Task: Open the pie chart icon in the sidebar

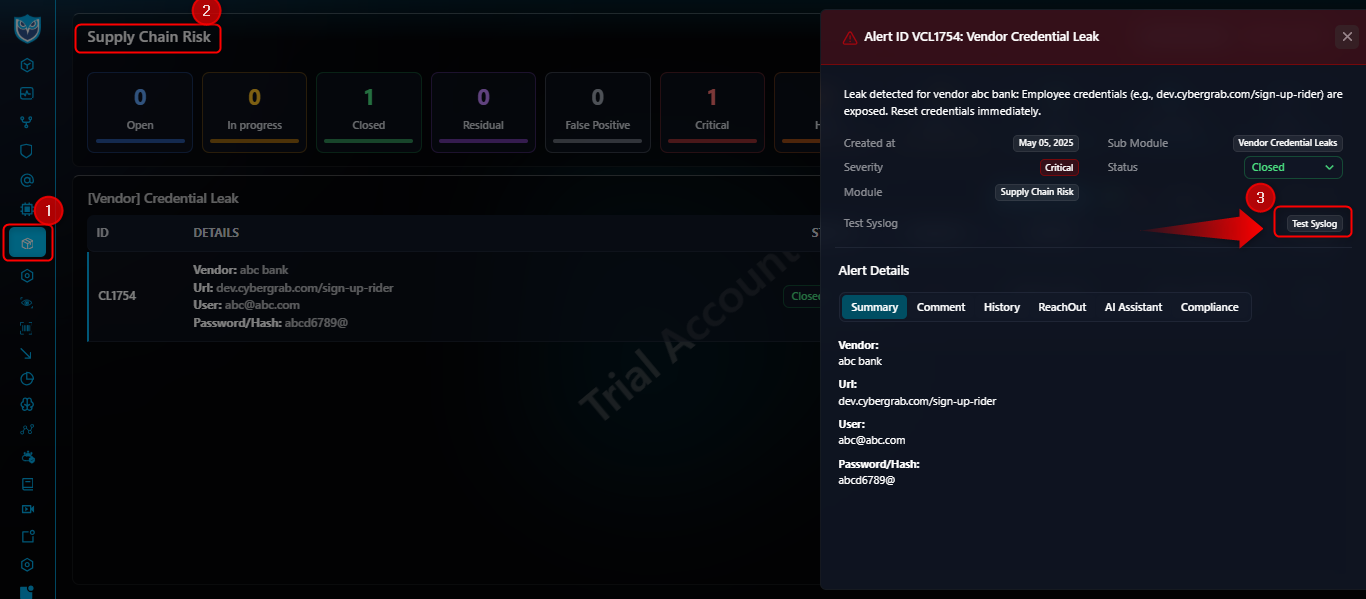Action: pyautogui.click(x=28, y=379)
